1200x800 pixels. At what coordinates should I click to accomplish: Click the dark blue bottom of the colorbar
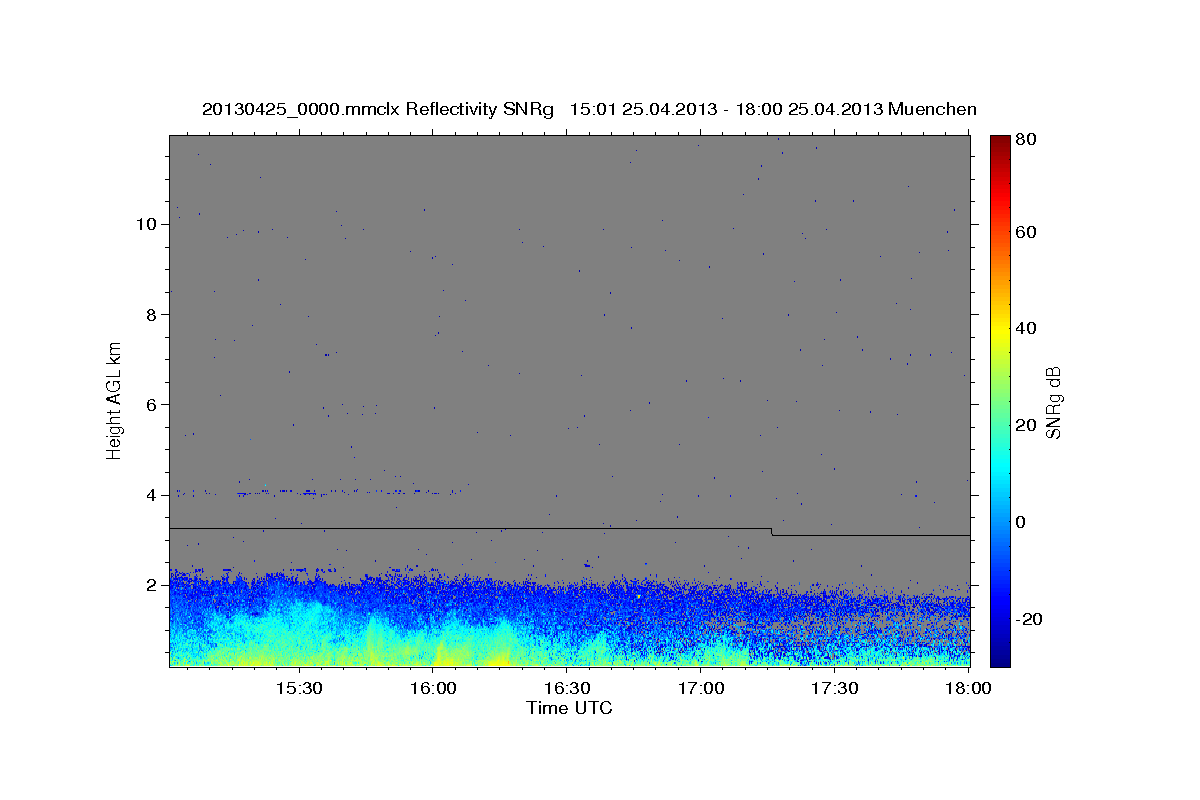click(1000, 657)
